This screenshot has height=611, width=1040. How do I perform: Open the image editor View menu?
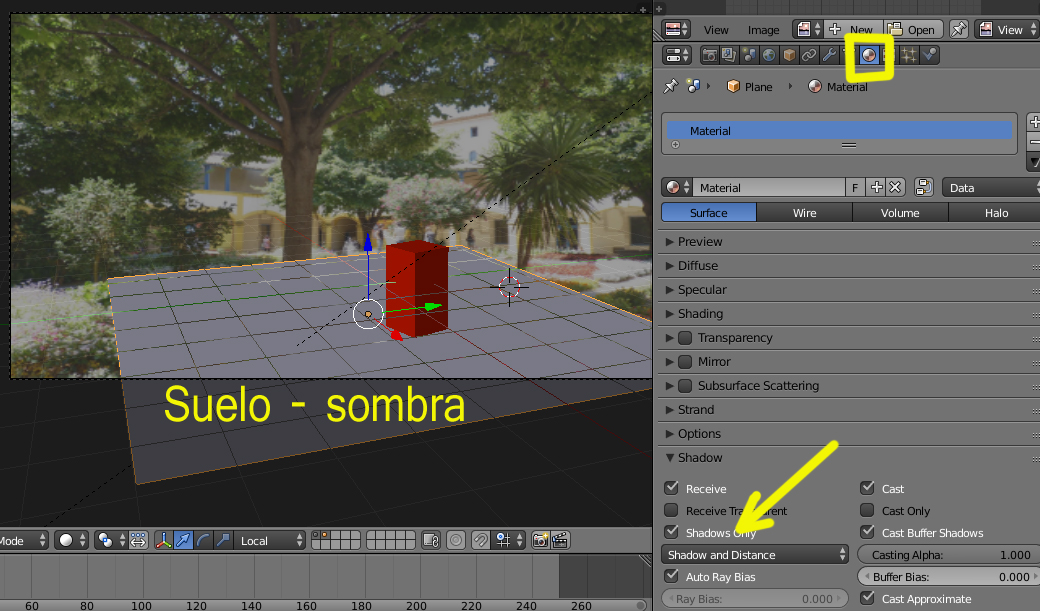pyautogui.click(x=716, y=30)
